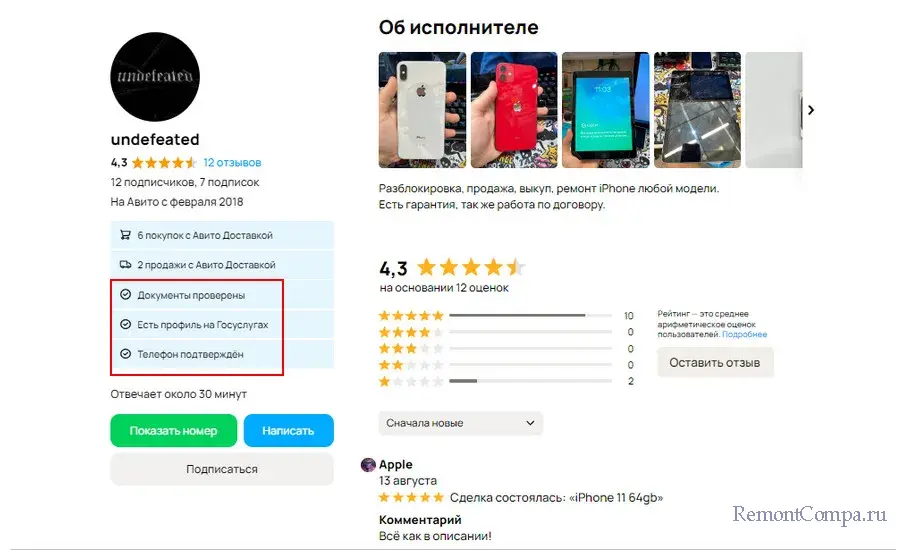Click the chevron in the sort dropdown
This screenshot has height=550, width=900.
(x=530, y=423)
